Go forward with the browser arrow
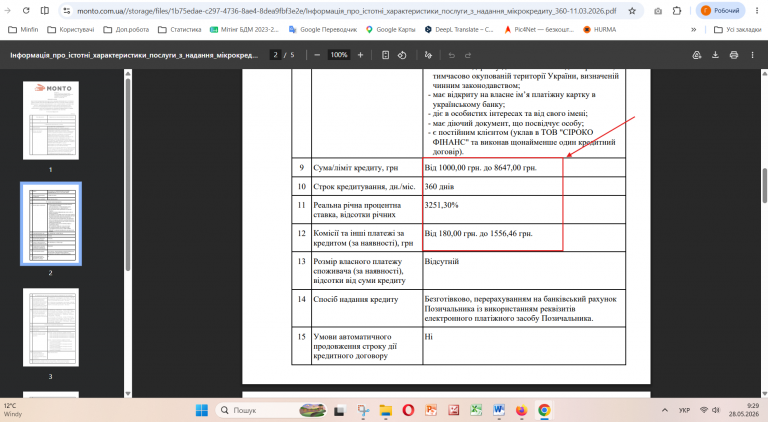 (x=7, y=10)
